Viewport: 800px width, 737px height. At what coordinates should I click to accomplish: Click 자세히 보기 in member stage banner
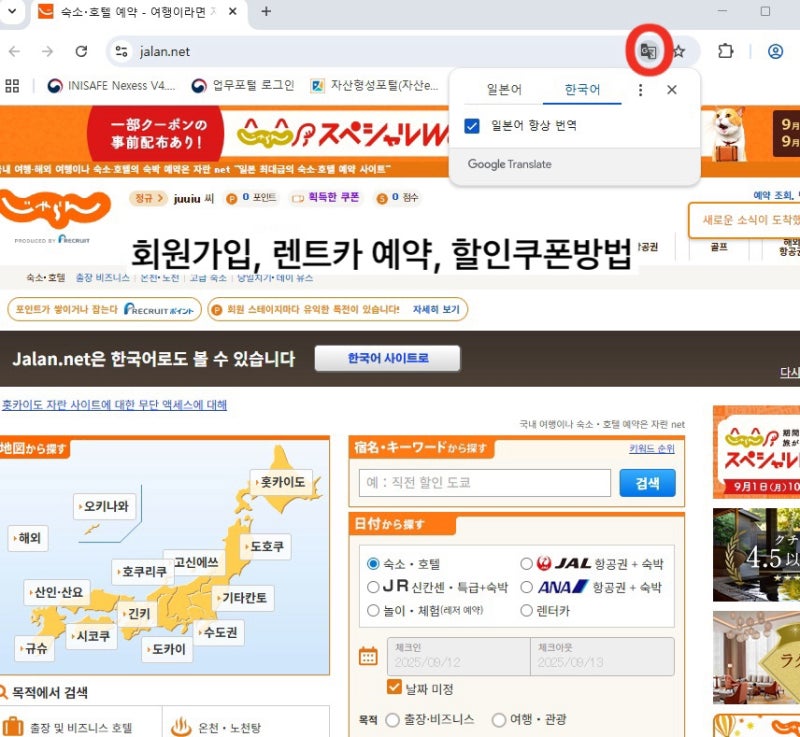pyautogui.click(x=436, y=310)
